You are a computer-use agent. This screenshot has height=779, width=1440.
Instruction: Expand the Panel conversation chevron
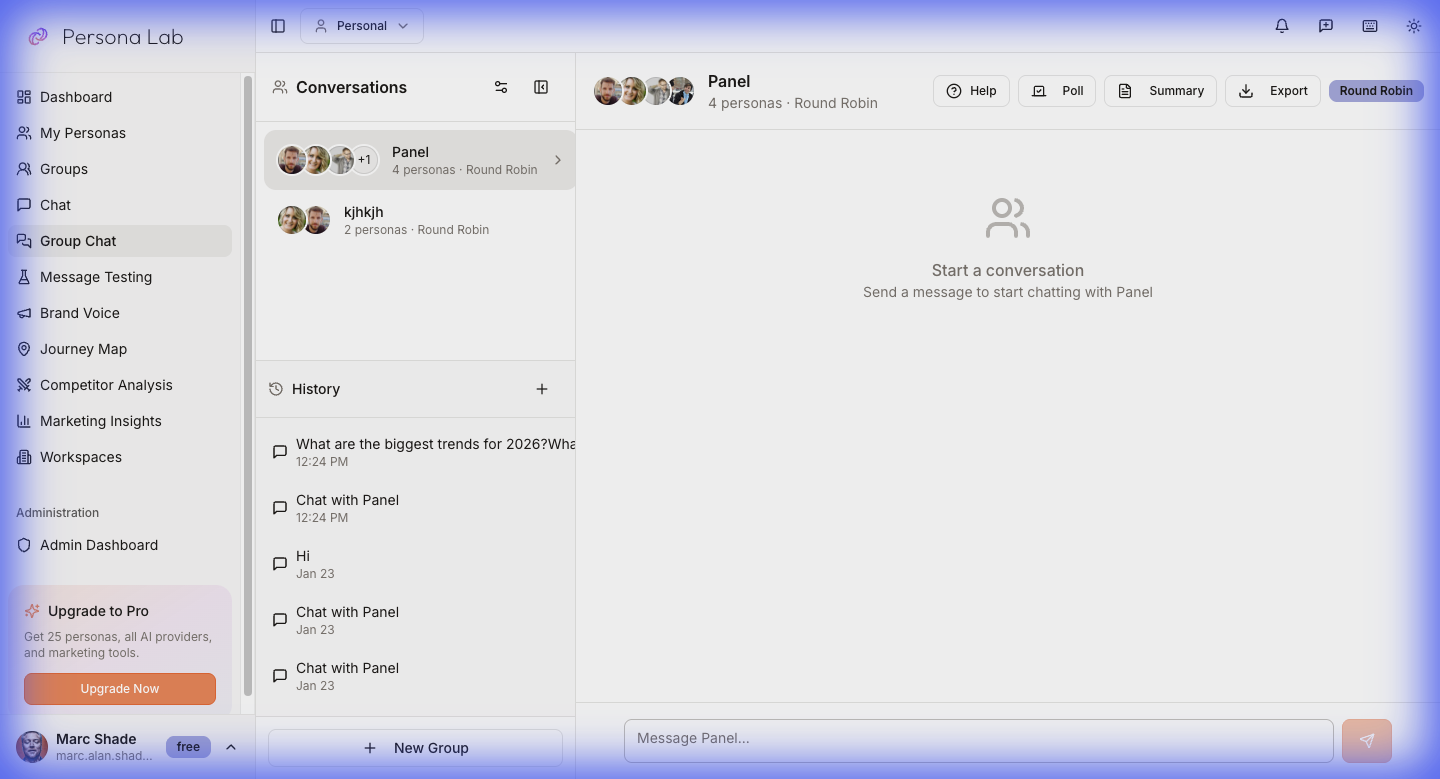click(558, 160)
